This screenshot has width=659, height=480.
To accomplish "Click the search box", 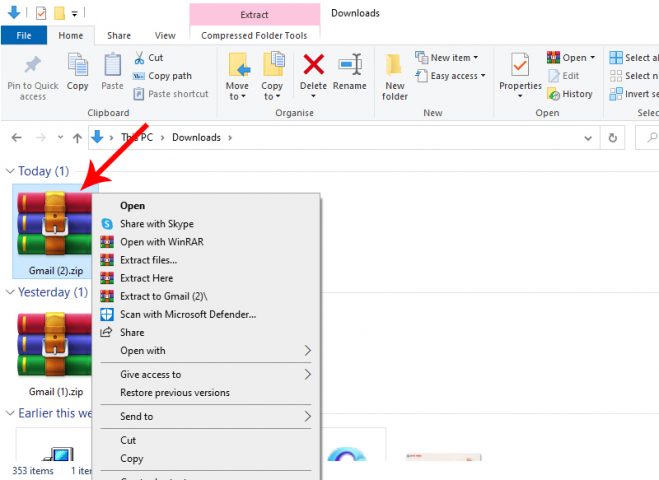I will click(648, 137).
